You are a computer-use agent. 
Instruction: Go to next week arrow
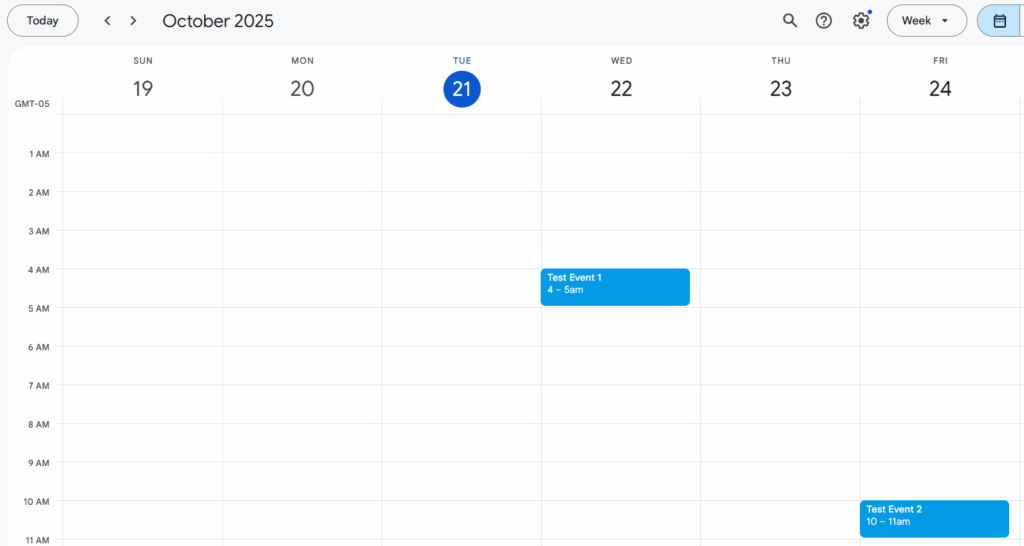click(134, 21)
